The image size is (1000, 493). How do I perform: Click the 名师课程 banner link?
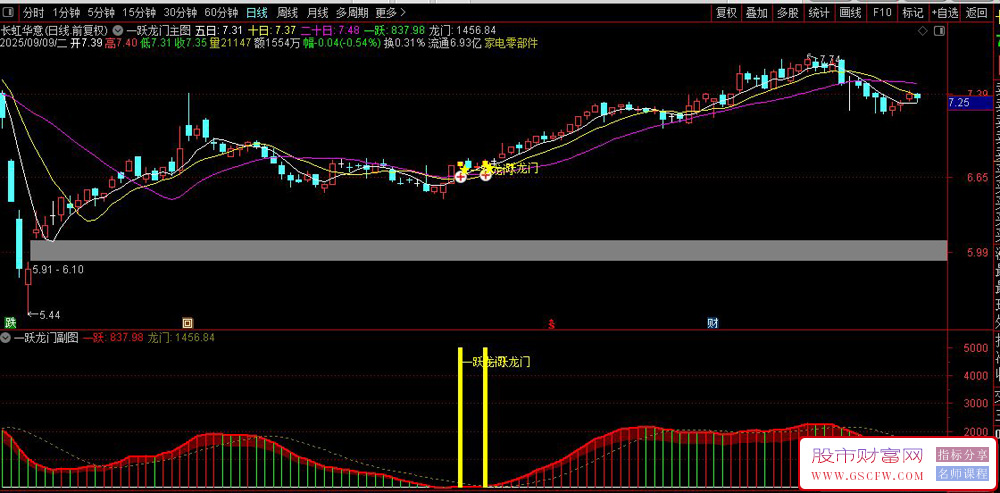(x=962, y=474)
